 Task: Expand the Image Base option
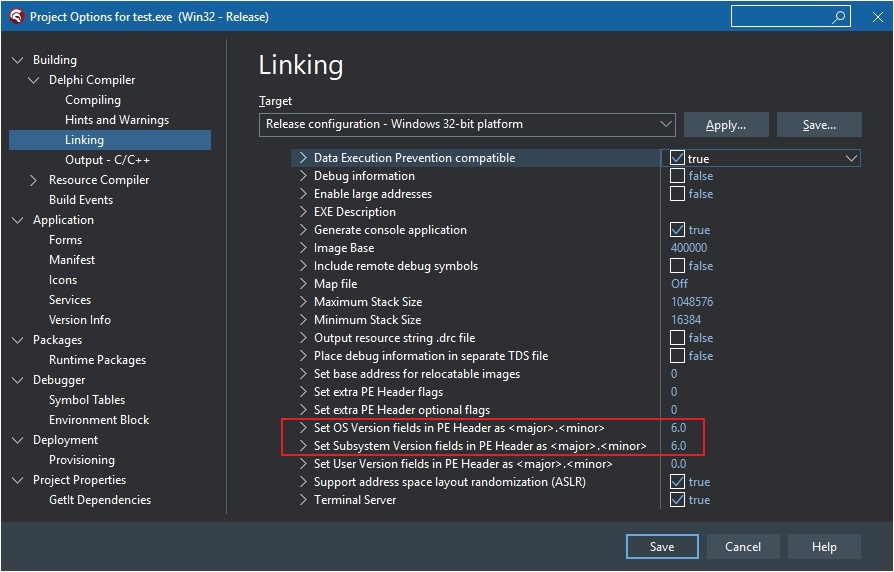[303, 248]
